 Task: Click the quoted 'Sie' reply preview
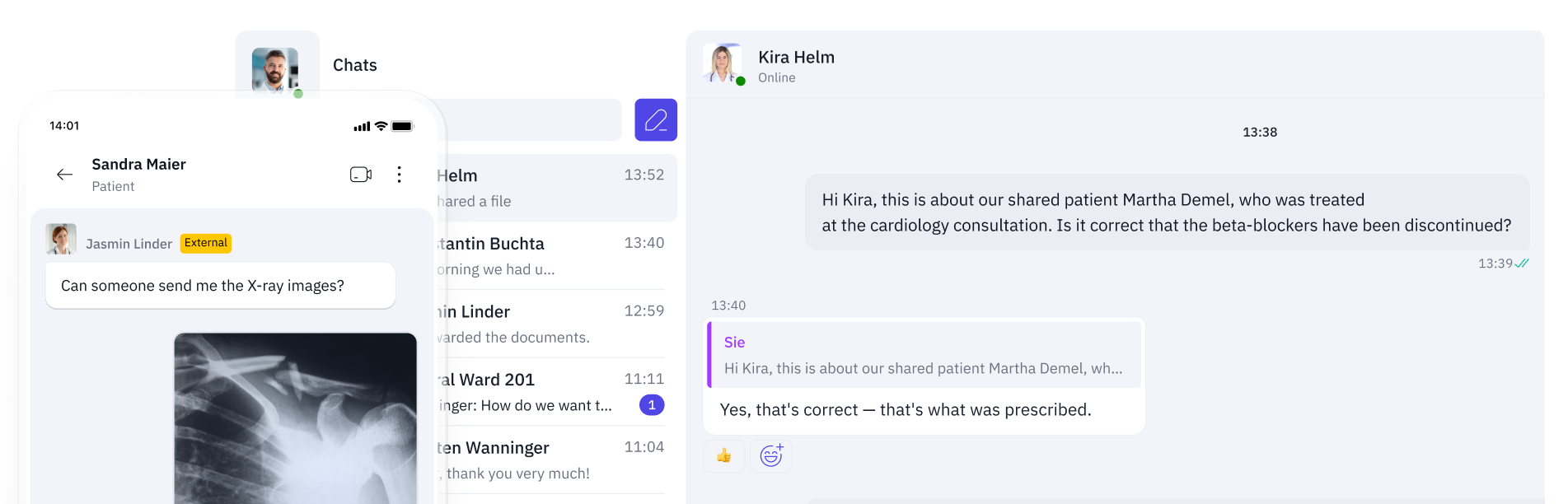click(924, 355)
